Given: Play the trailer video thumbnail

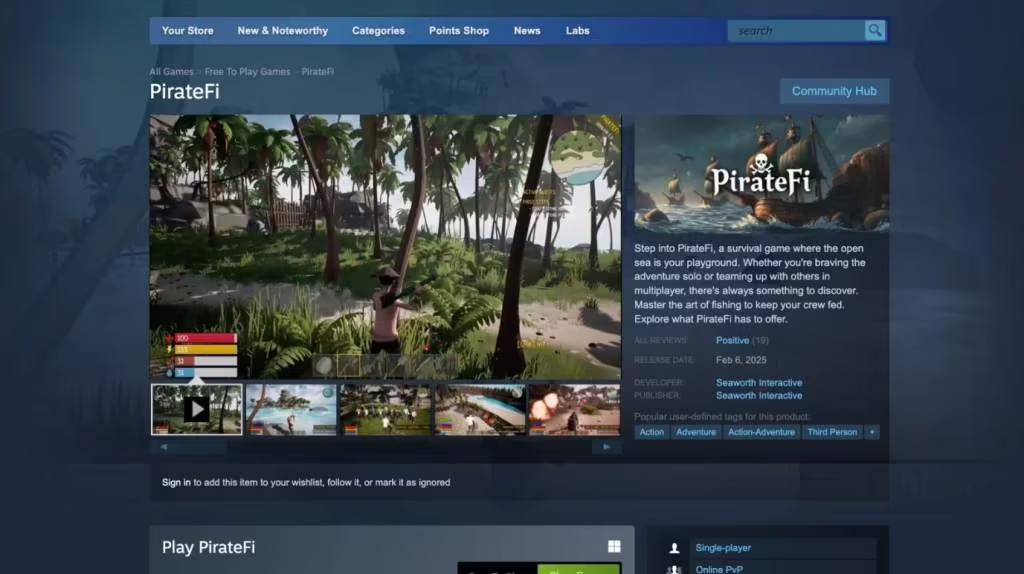Looking at the screenshot, I should pyautogui.click(x=196, y=409).
